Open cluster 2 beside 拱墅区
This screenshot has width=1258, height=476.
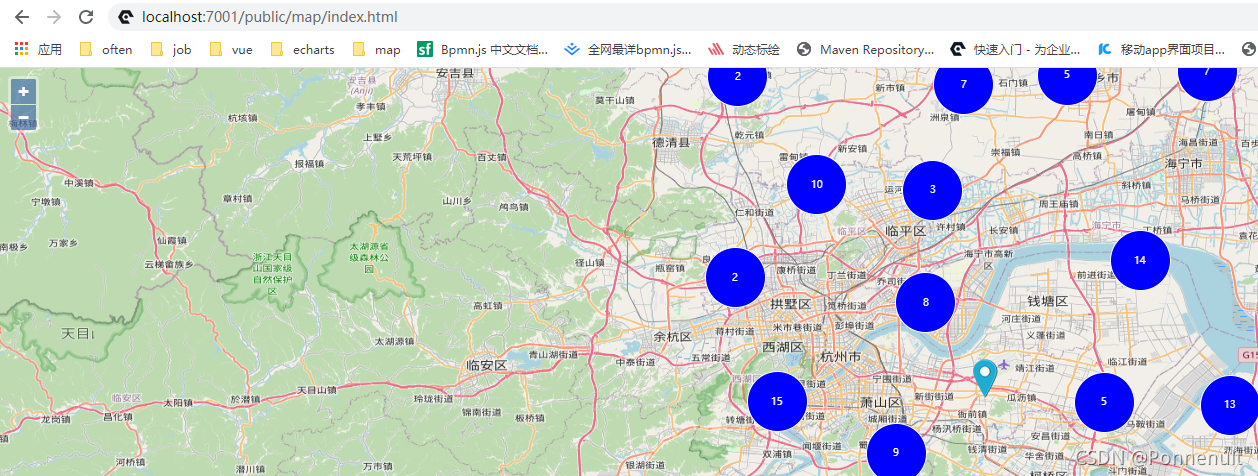click(735, 277)
